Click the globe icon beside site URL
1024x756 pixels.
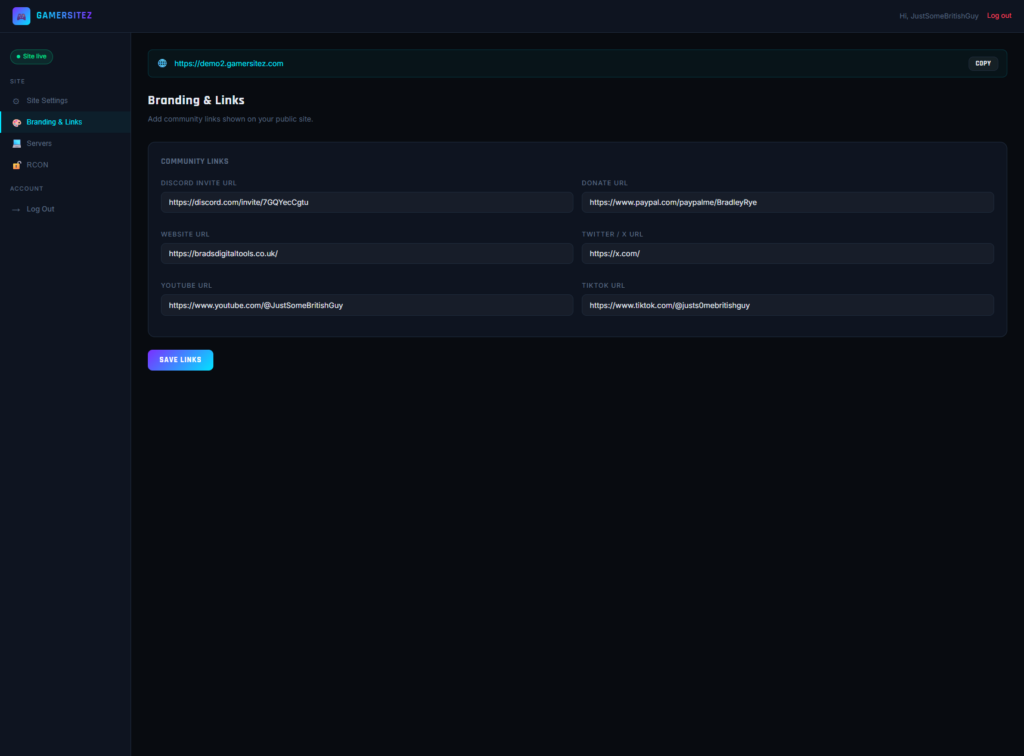[x=162, y=63]
